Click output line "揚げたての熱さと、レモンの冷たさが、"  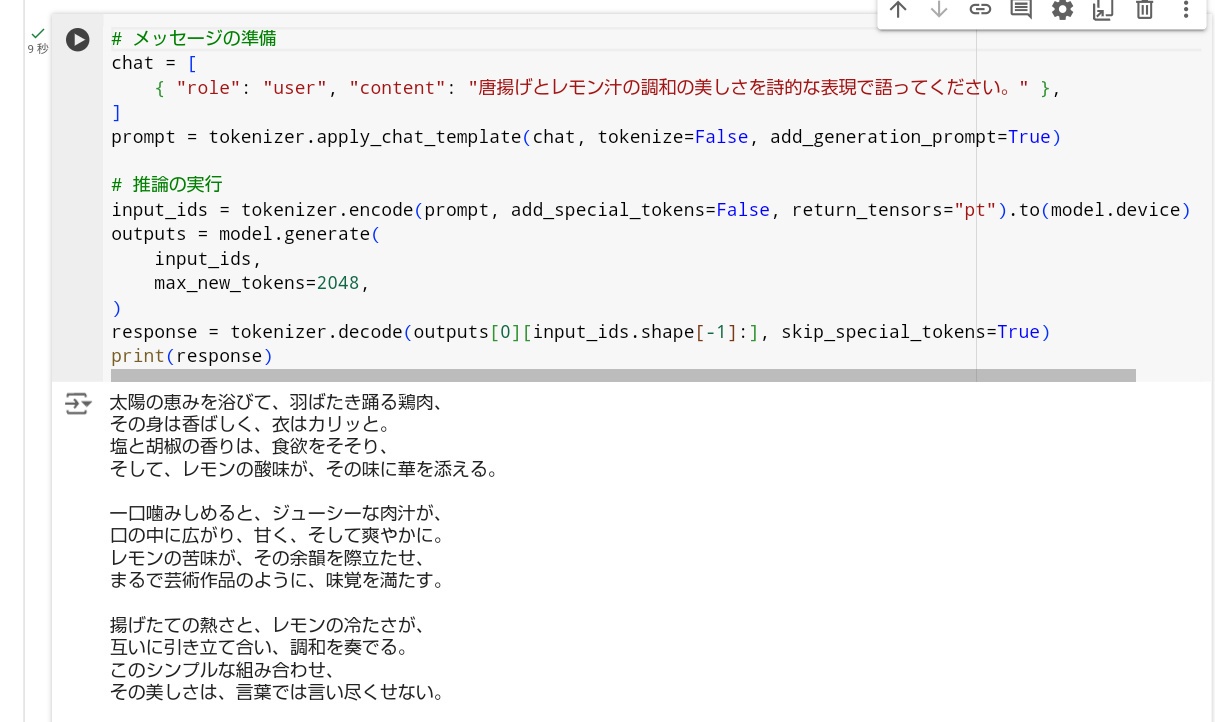click(x=267, y=626)
